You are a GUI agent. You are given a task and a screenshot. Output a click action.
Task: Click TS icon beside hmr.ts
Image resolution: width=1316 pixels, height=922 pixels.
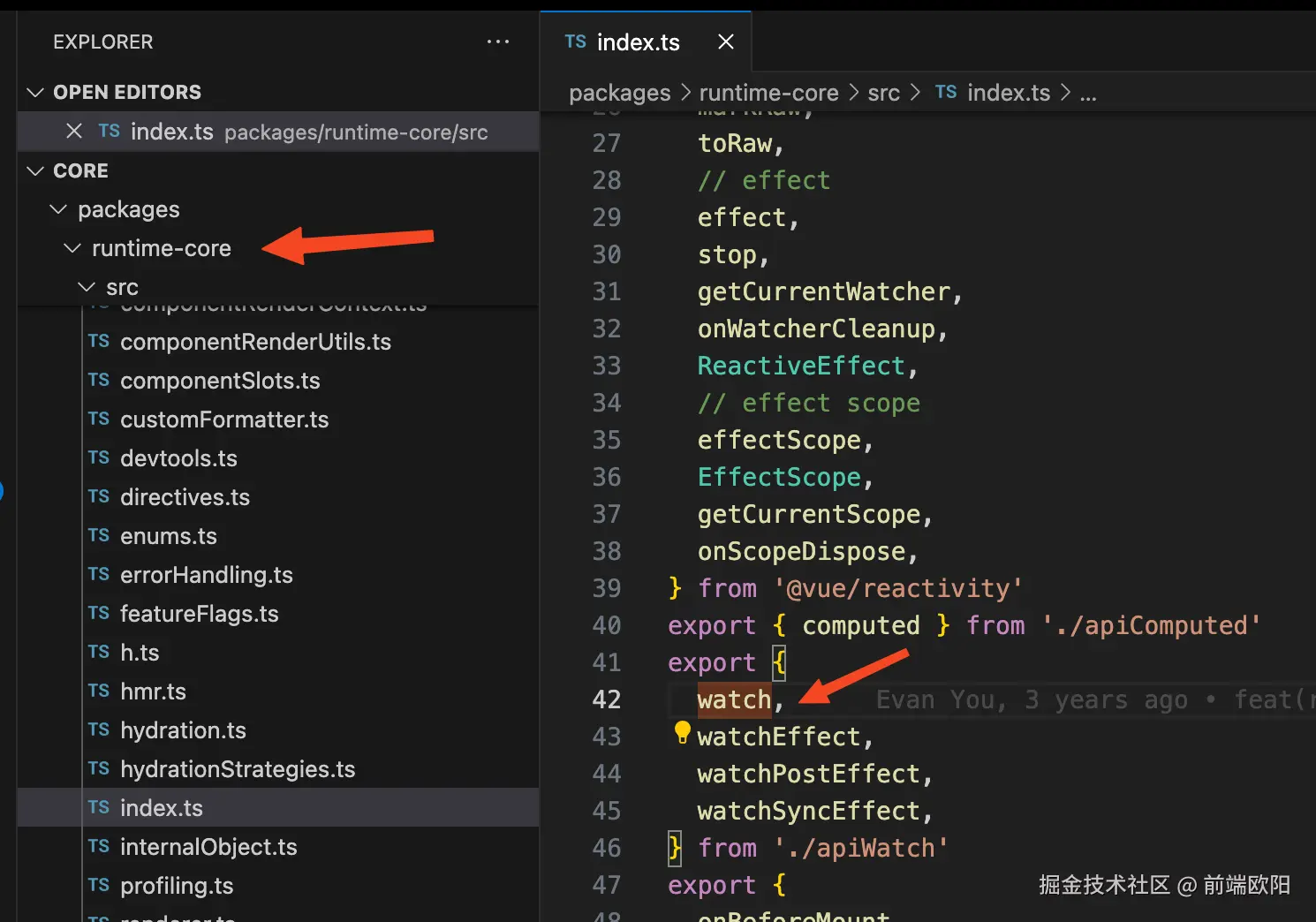[x=99, y=691]
